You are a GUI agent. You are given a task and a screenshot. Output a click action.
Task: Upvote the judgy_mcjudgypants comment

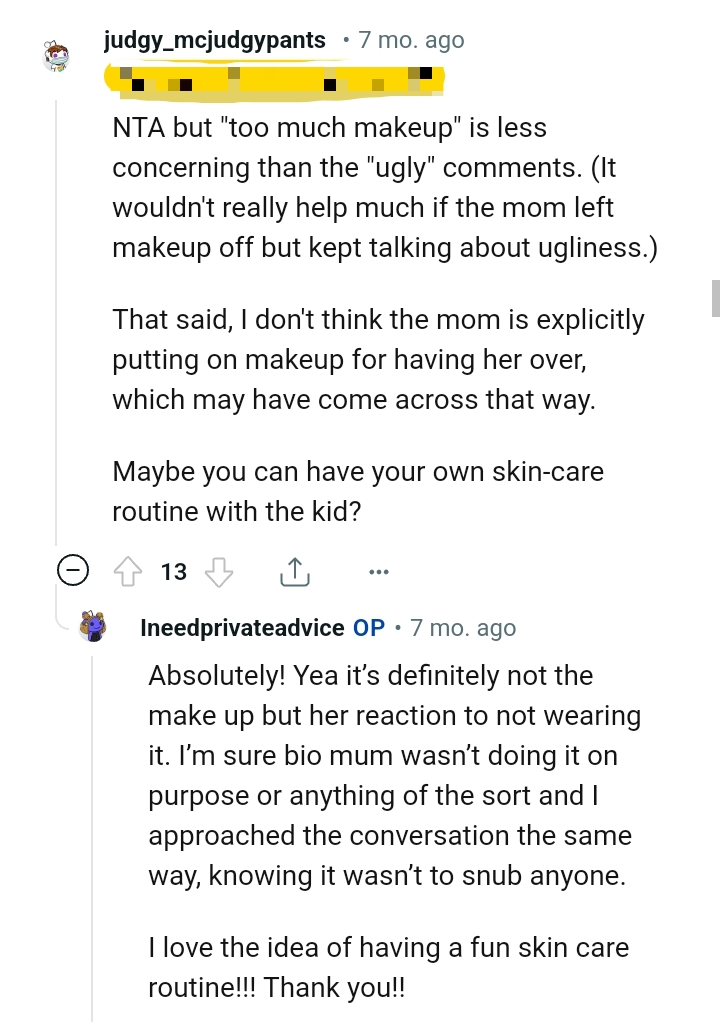128,572
